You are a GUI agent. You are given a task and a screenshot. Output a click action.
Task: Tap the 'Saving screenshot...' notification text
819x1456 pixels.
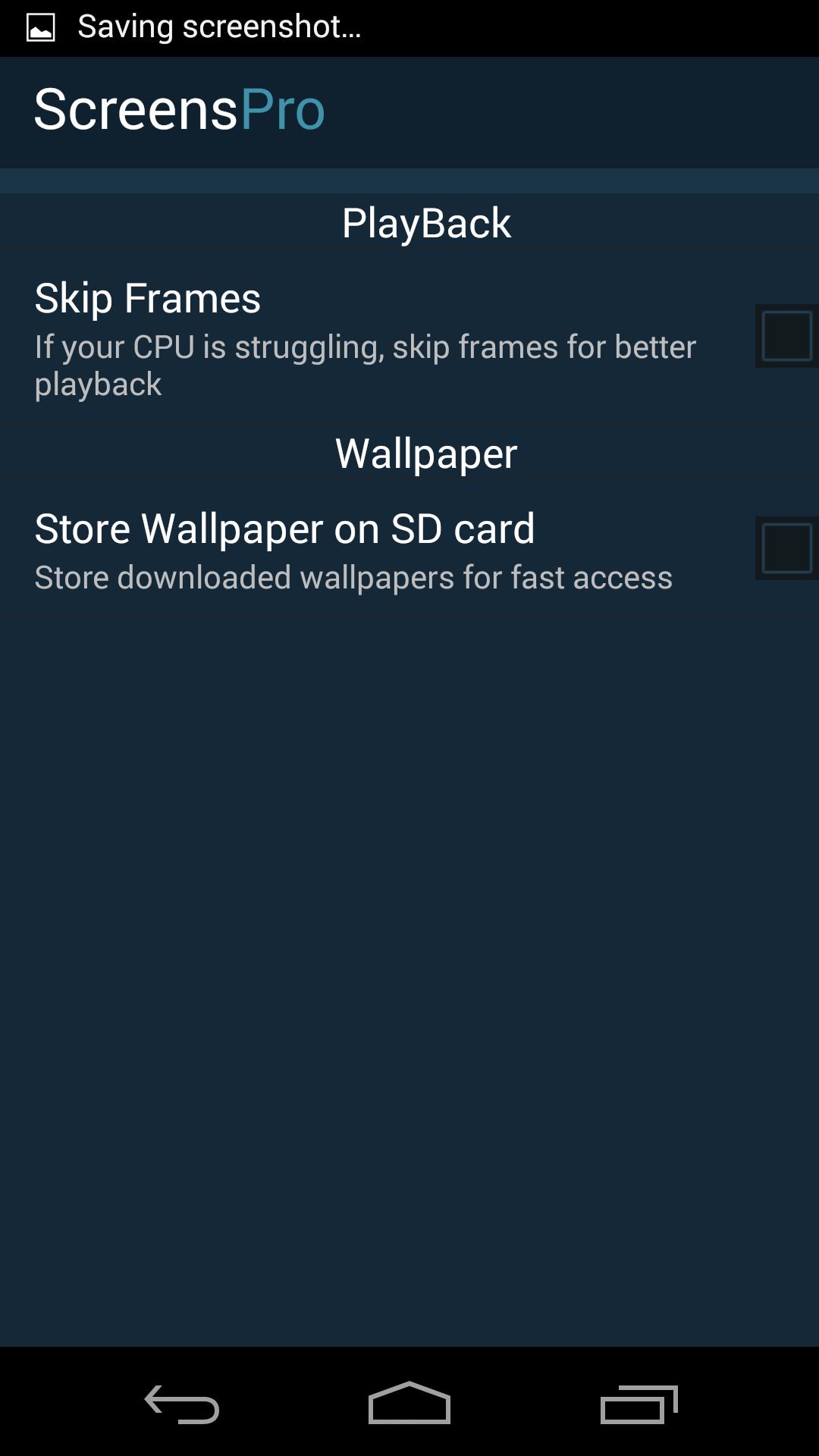click(x=219, y=27)
